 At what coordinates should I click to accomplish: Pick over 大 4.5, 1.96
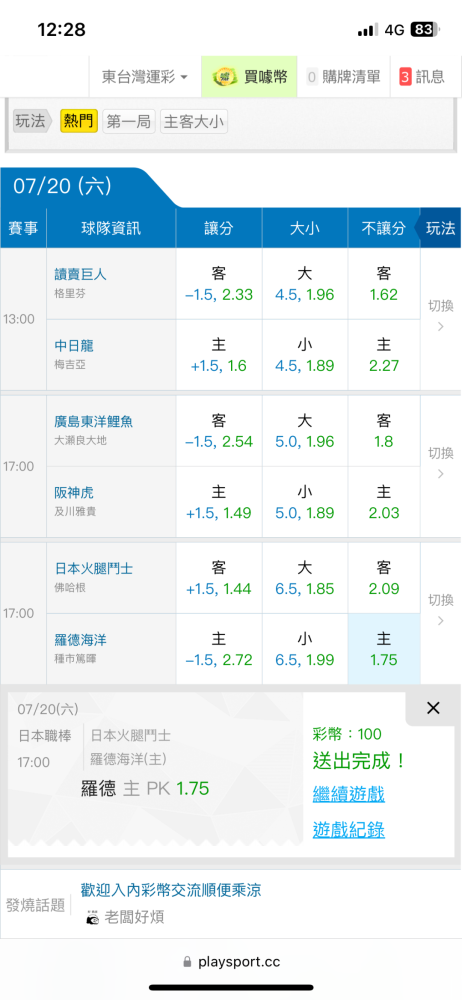pyautogui.click(x=305, y=284)
